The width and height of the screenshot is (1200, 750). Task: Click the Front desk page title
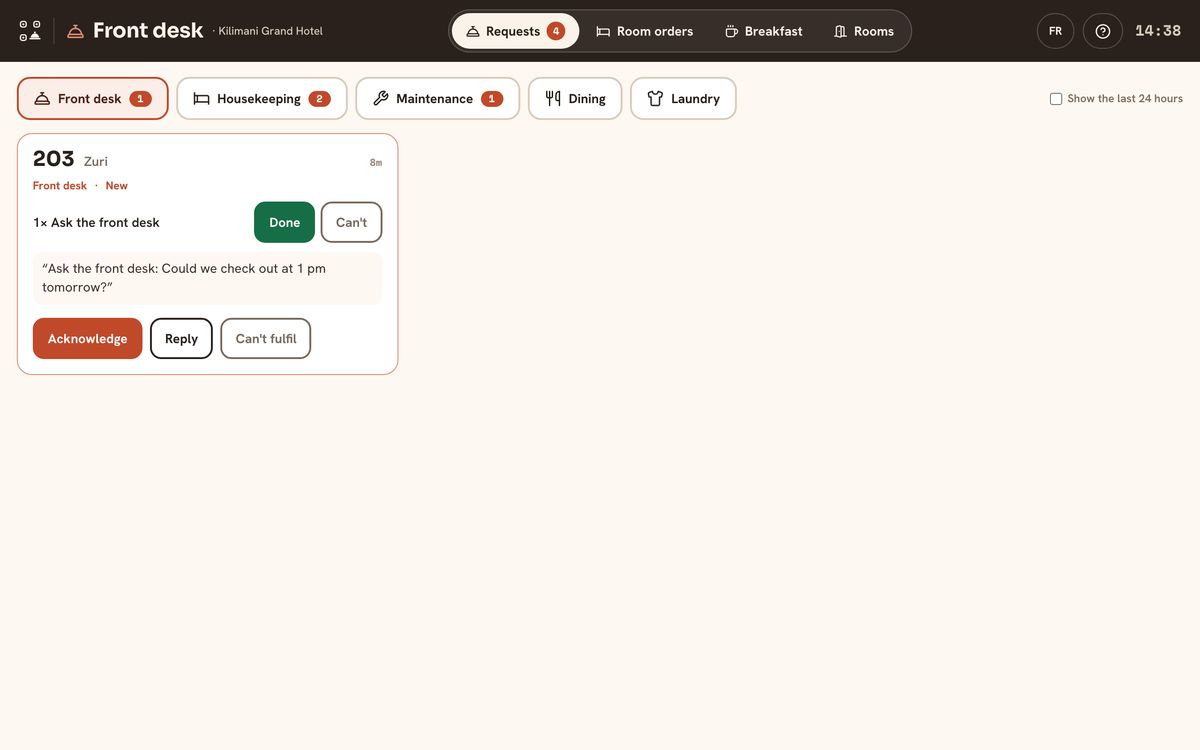148,31
